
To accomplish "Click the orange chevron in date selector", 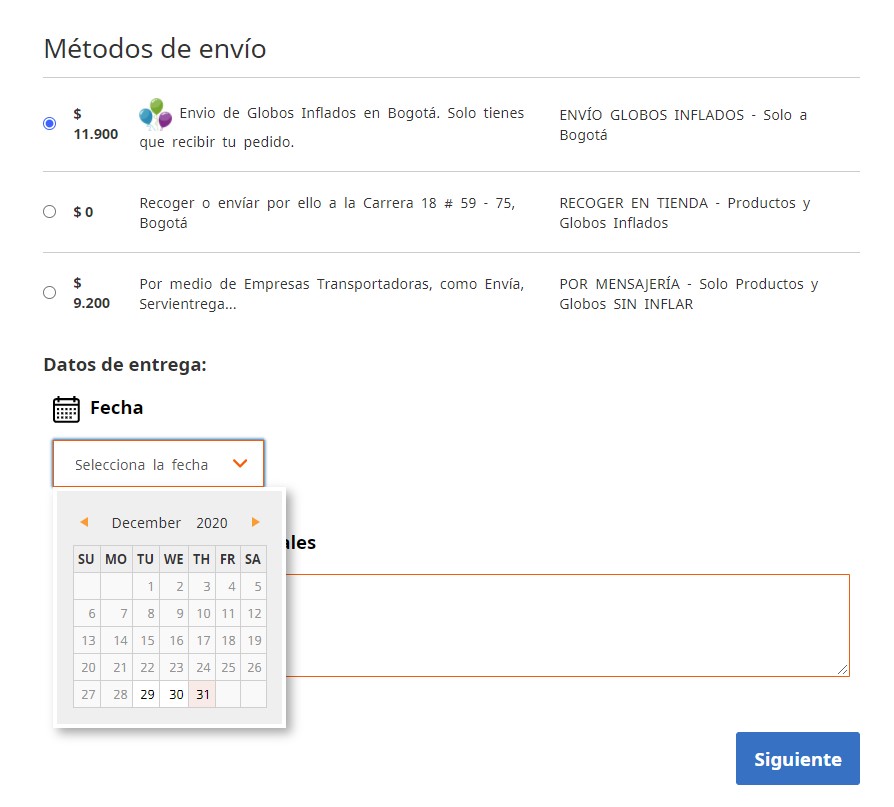I will (240, 463).
